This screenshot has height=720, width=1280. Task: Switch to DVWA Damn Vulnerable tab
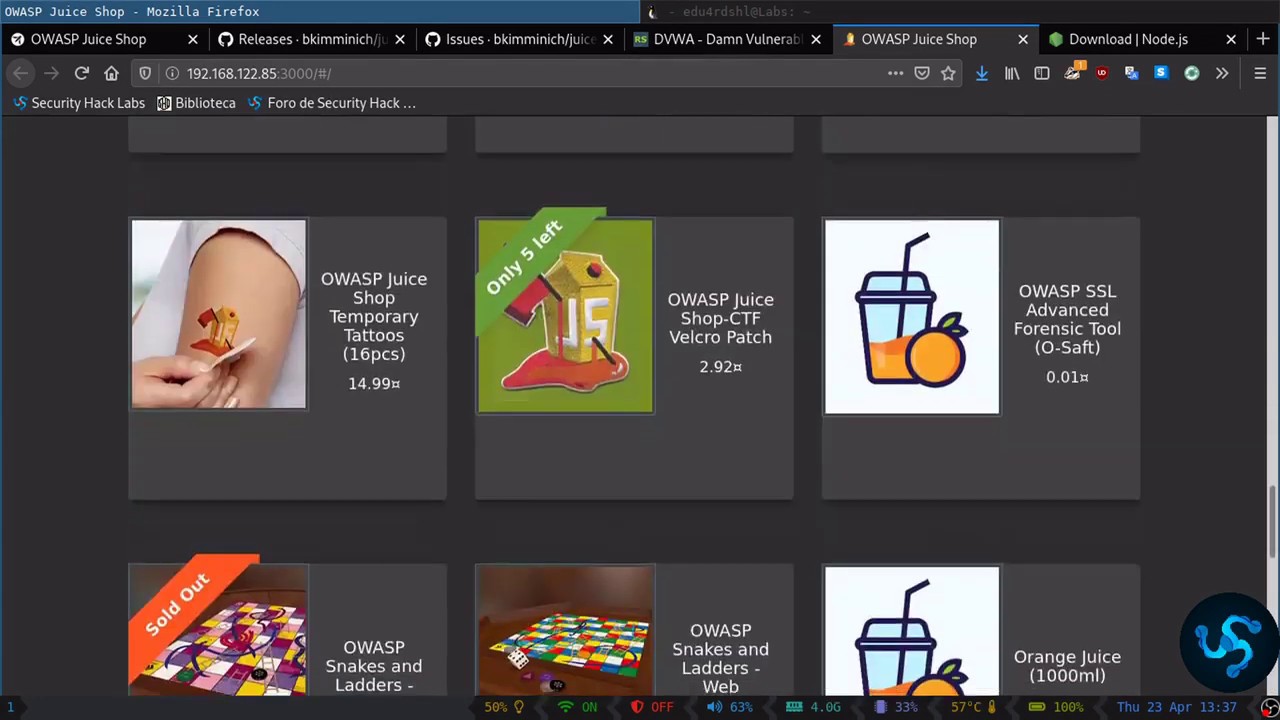(728, 39)
